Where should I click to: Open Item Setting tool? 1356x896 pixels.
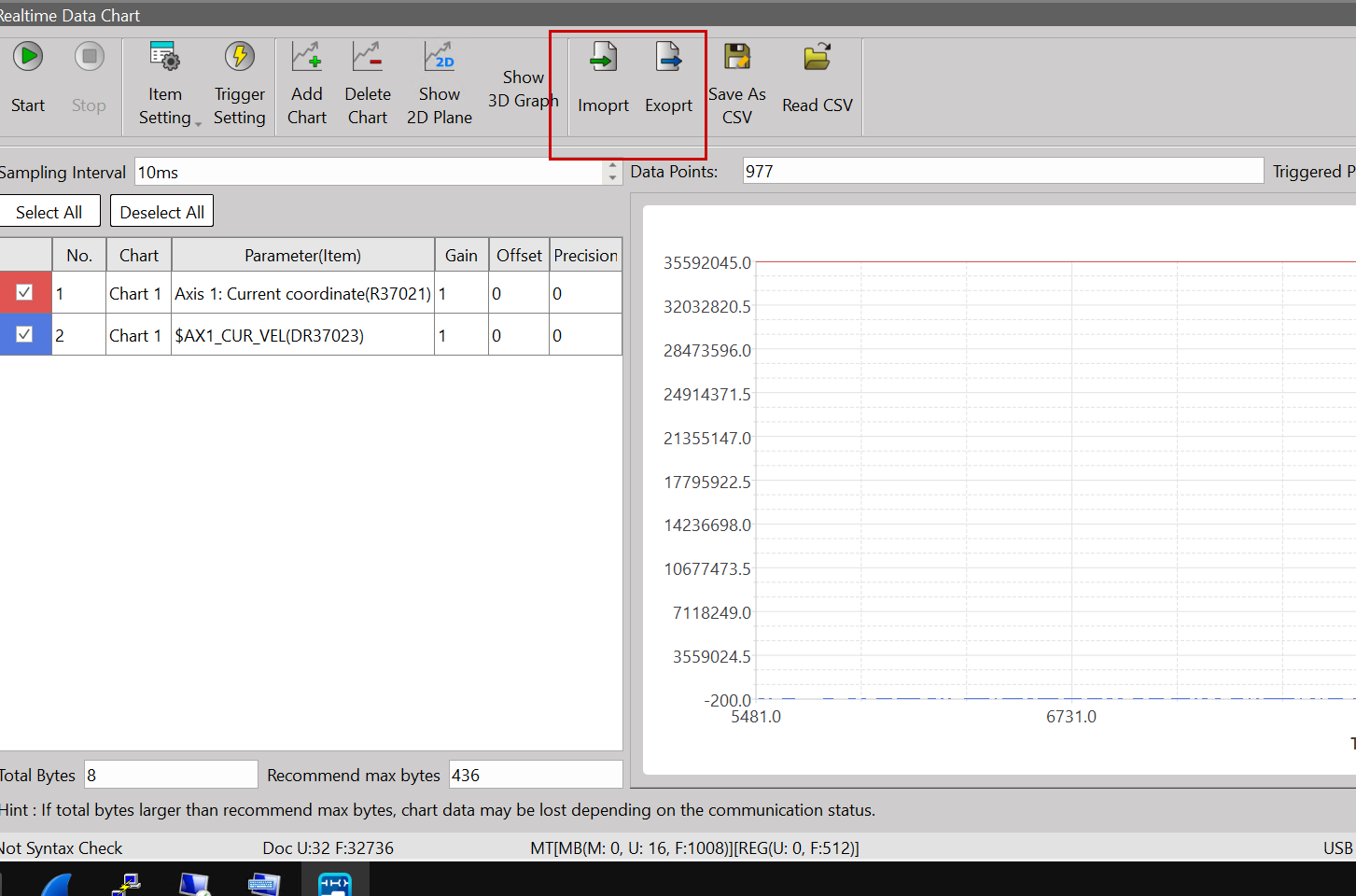165,58
